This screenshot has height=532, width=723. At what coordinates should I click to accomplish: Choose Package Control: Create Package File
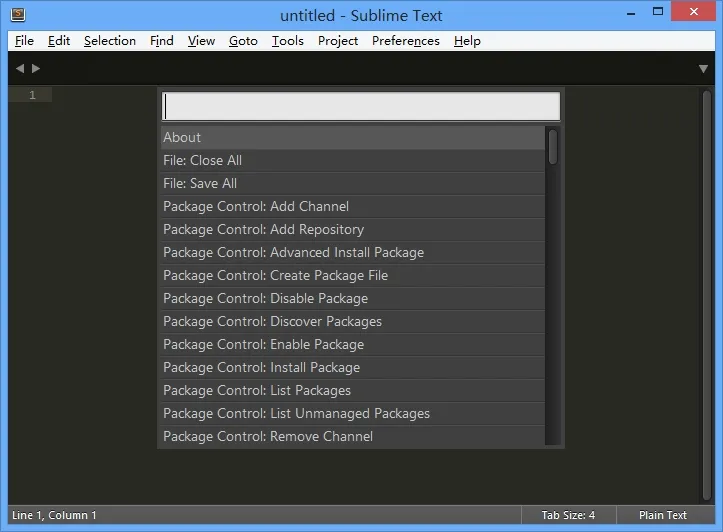pos(353,276)
